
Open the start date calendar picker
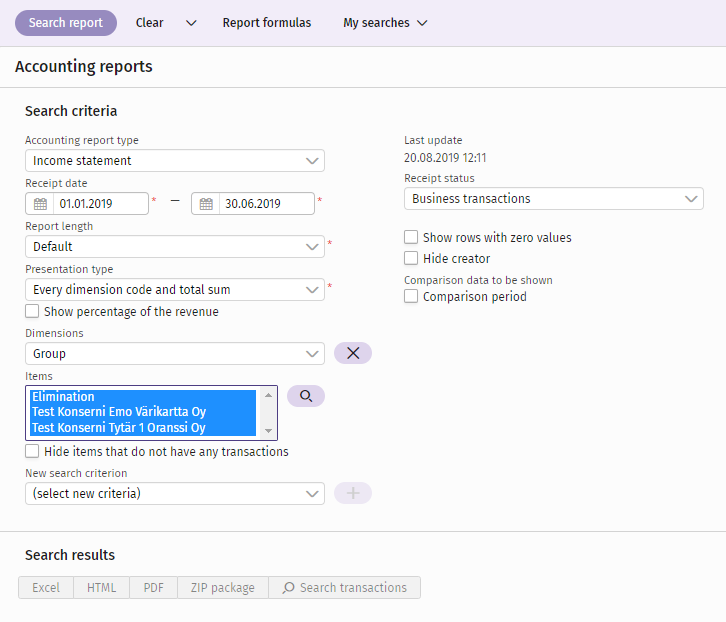[x=40, y=204]
